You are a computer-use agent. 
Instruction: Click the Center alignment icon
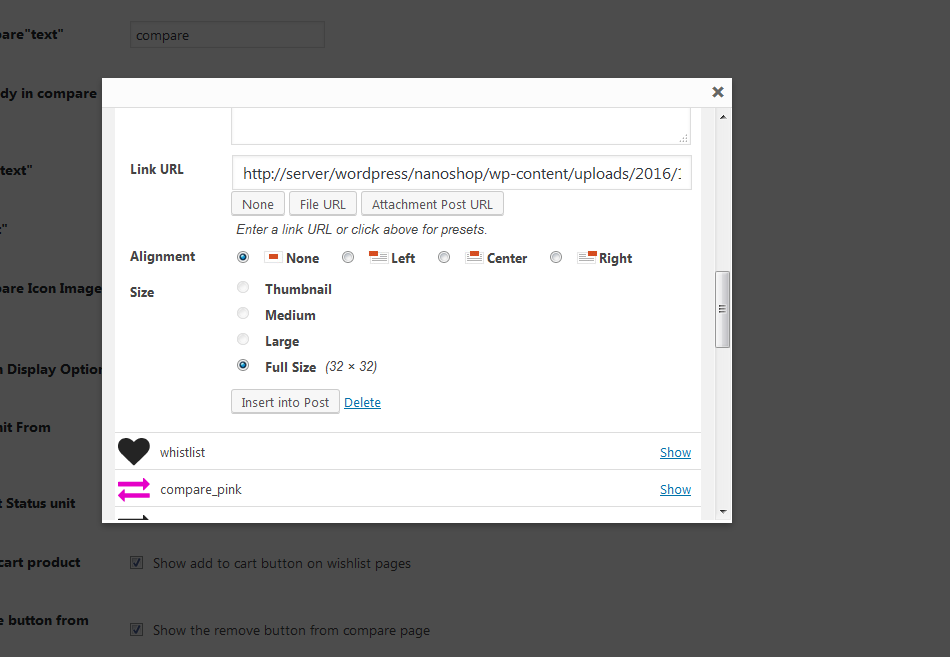474,257
